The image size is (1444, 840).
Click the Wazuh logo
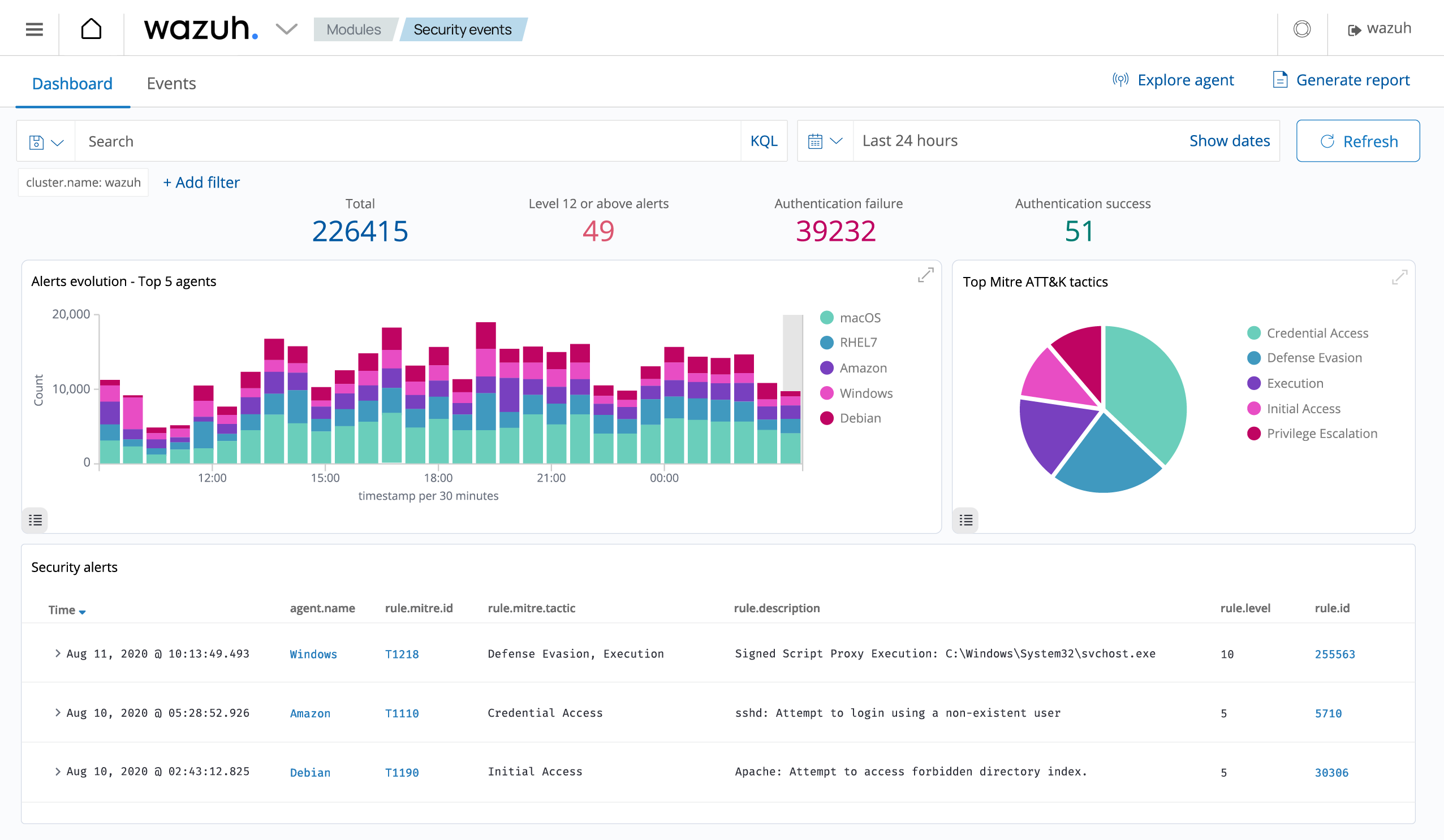[x=201, y=29]
